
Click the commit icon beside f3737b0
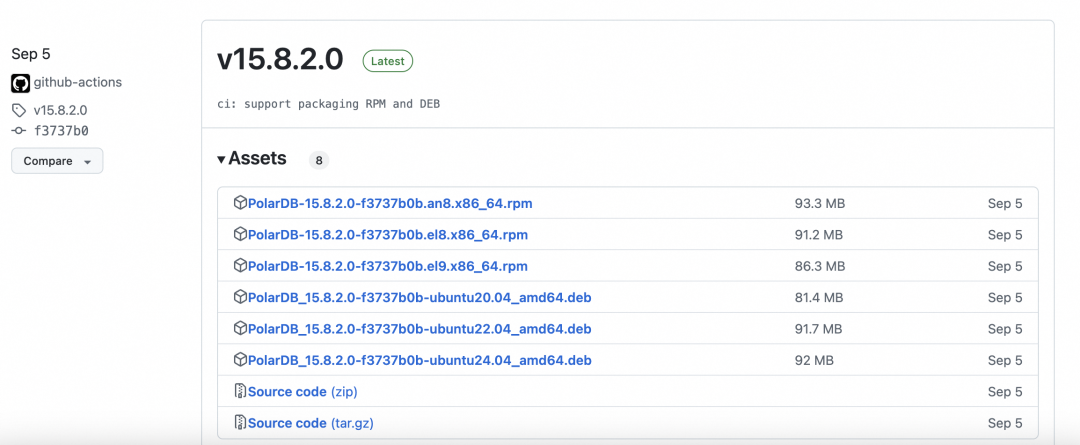tap(19, 131)
